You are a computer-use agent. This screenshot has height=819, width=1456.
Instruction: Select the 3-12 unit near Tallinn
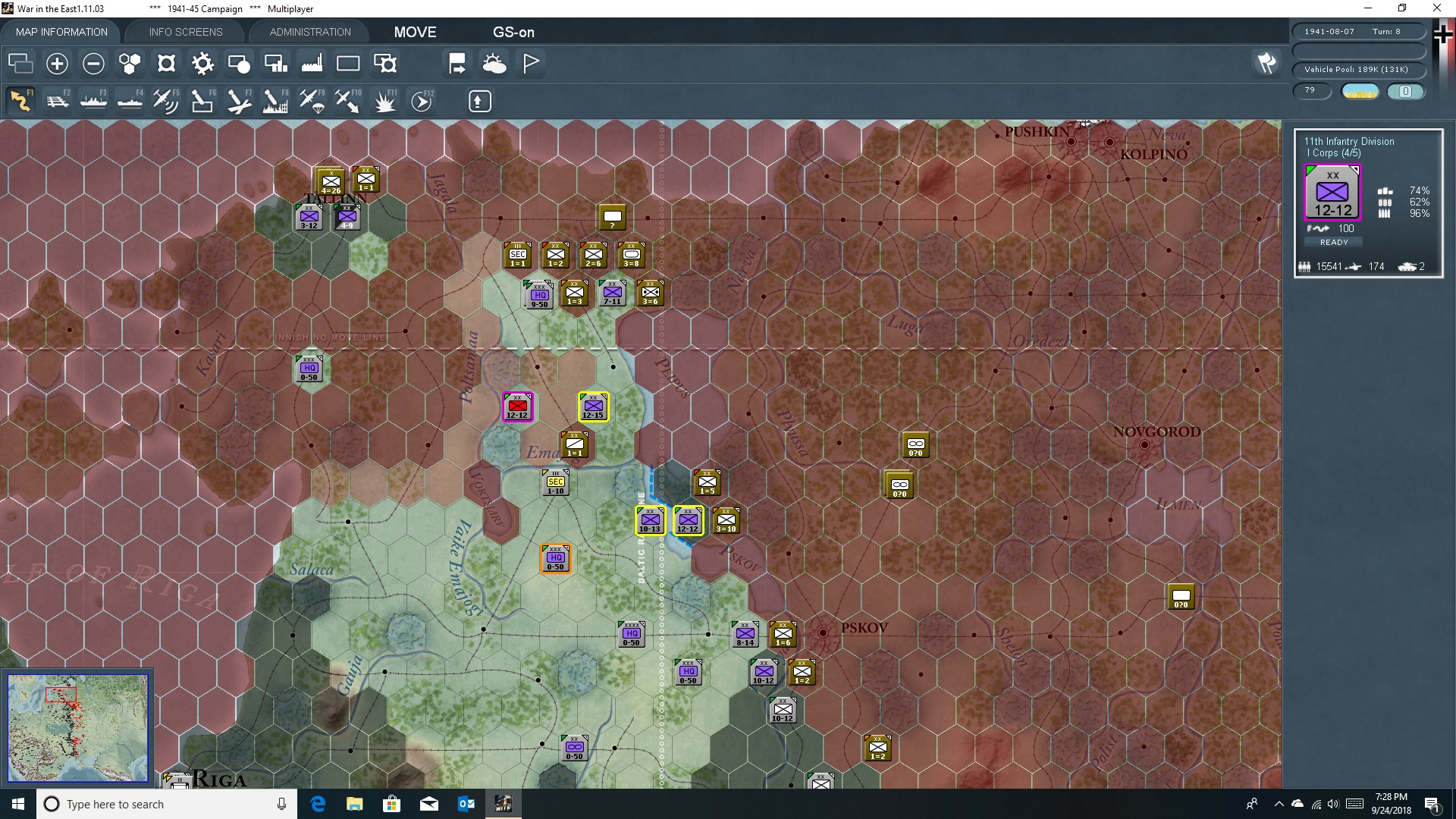309,218
